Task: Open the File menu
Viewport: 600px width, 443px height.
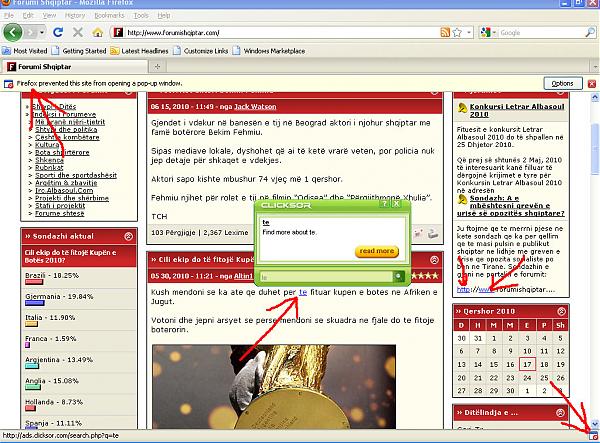Action: (9, 15)
